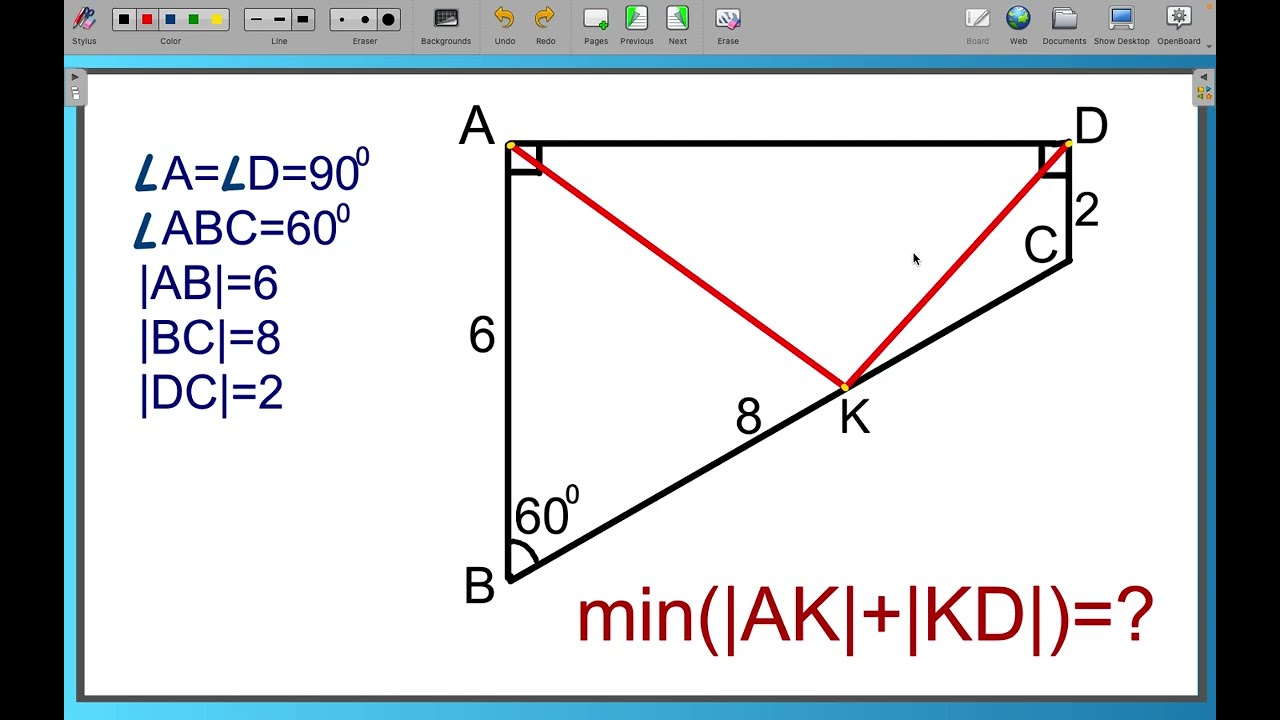Choose the medium line width
1280x720 pixels.
pyautogui.click(x=279, y=19)
